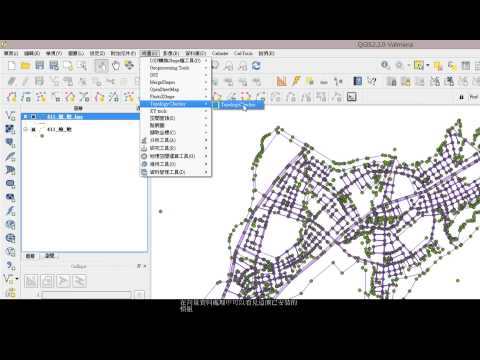Toggle editing with the pencil icon

coord(25,81)
